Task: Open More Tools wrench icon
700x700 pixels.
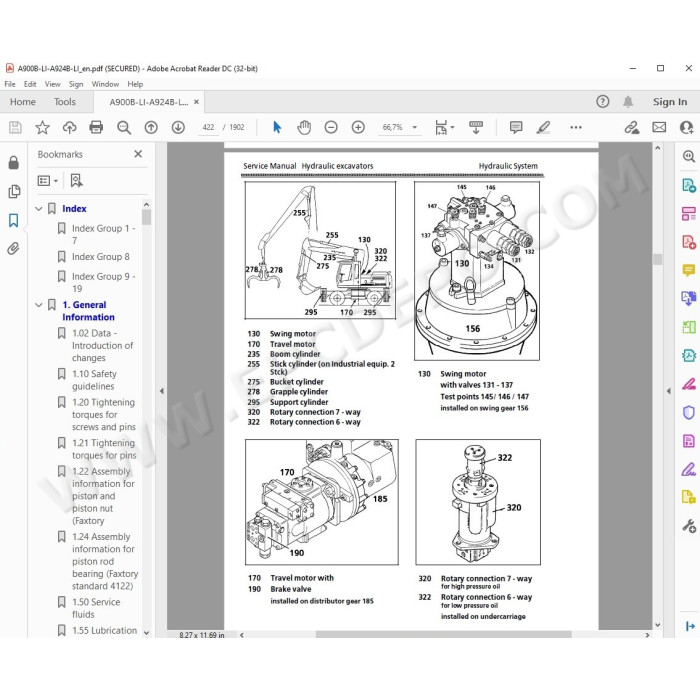Action: tap(689, 526)
